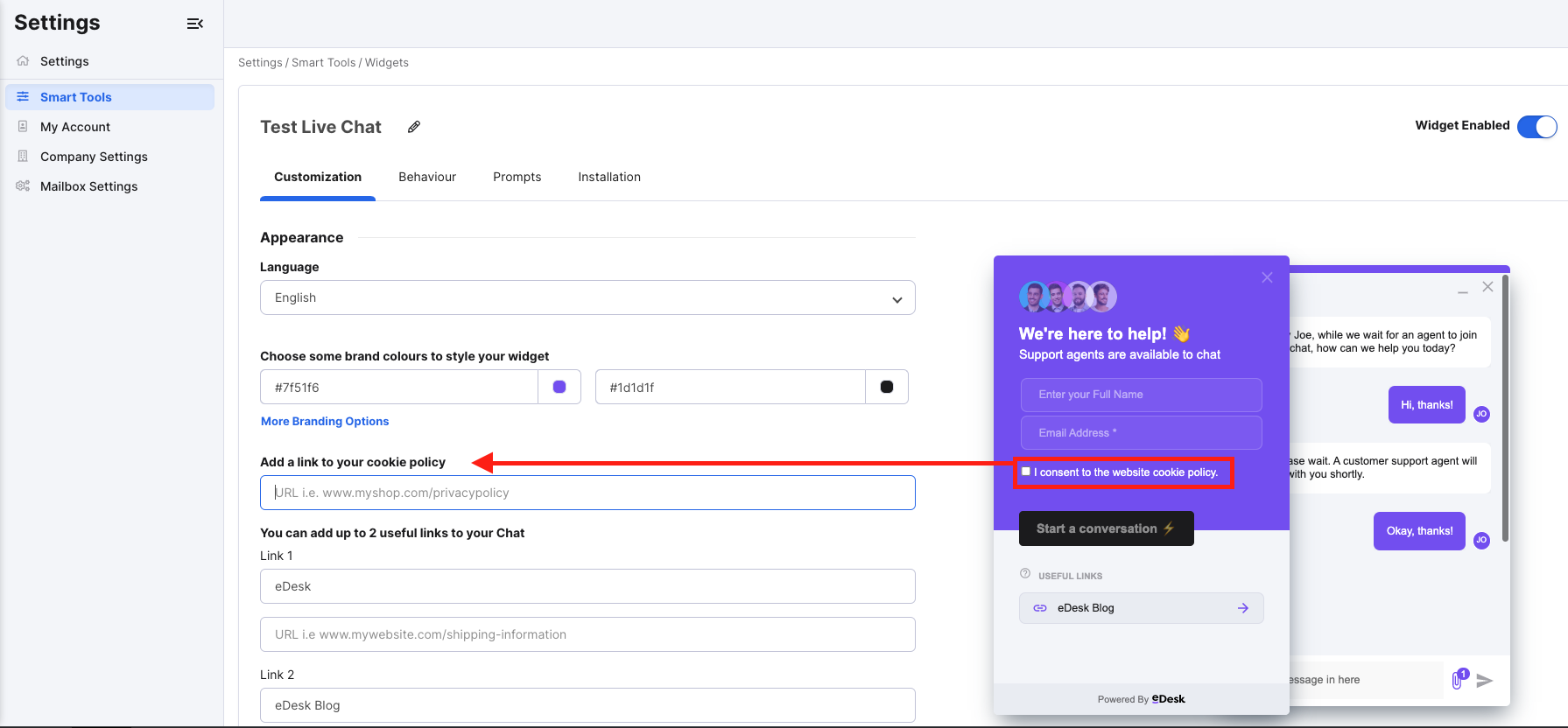Viewport: 1568px width, 728px height.
Task: Click More Branding Options link
Action: (x=325, y=421)
